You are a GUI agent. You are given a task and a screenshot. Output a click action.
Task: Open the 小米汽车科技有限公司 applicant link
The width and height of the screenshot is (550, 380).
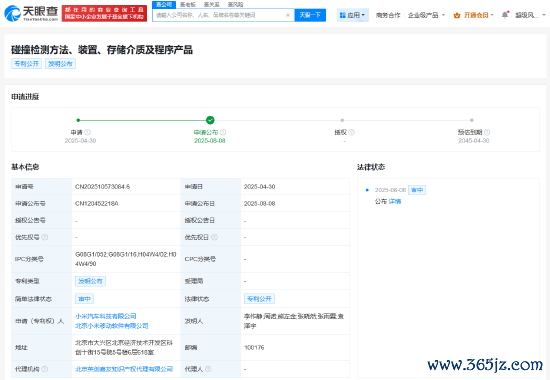(x=106, y=316)
